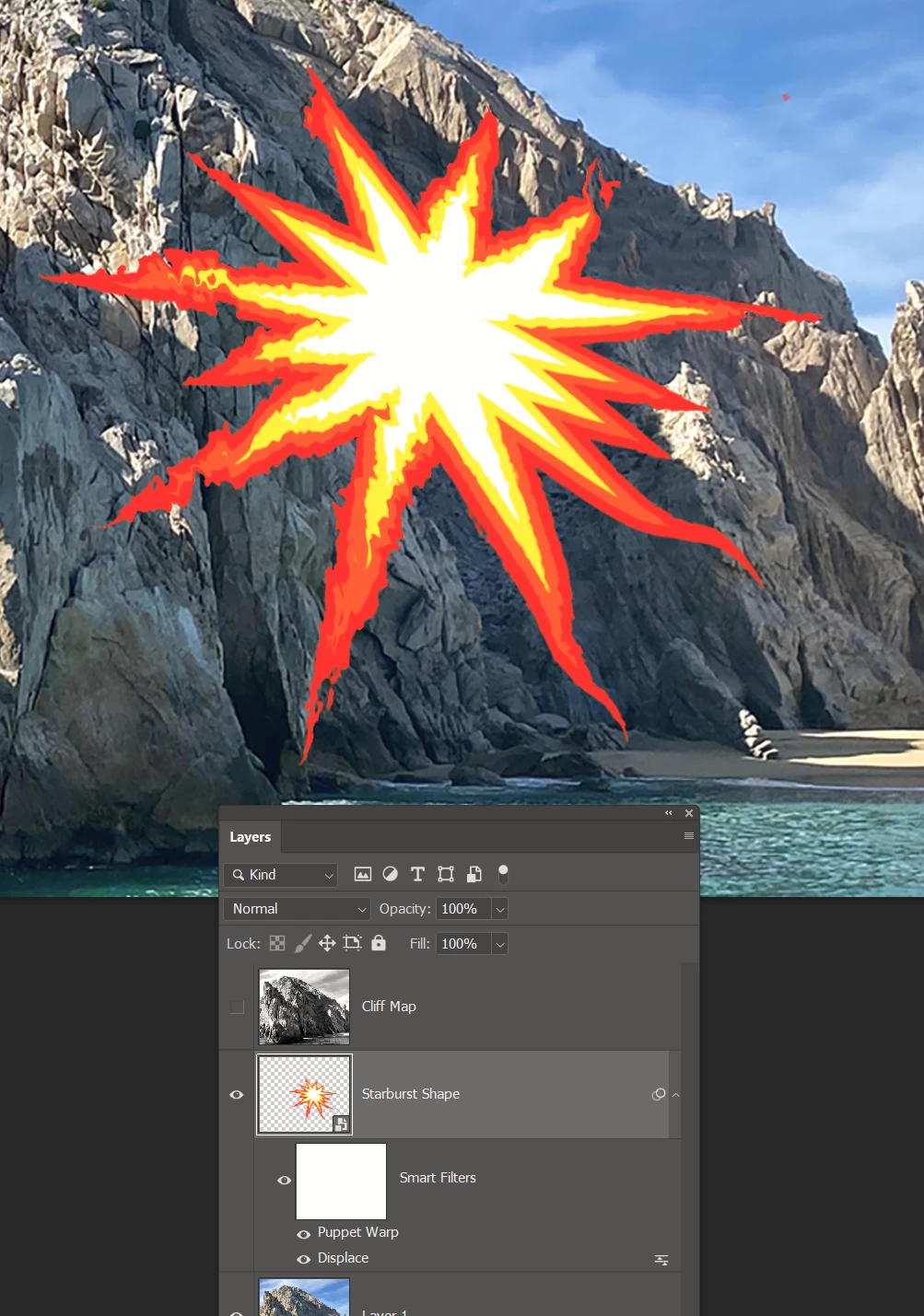Collapse Starburst Shape smart filters list

click(676, 1095)
